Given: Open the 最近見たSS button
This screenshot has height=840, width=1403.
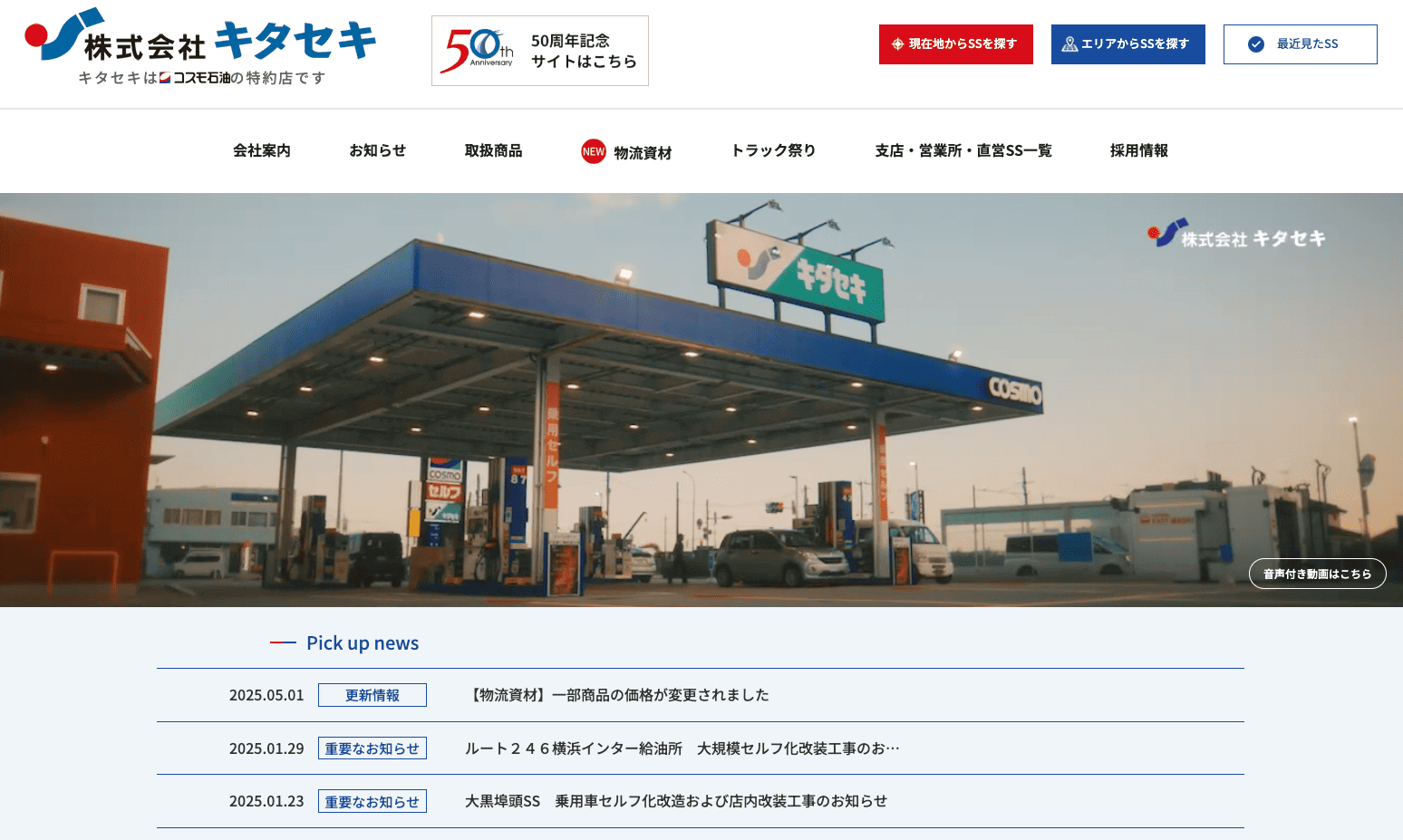Looking at the screenshot, I should click(x=1301, y=44).
